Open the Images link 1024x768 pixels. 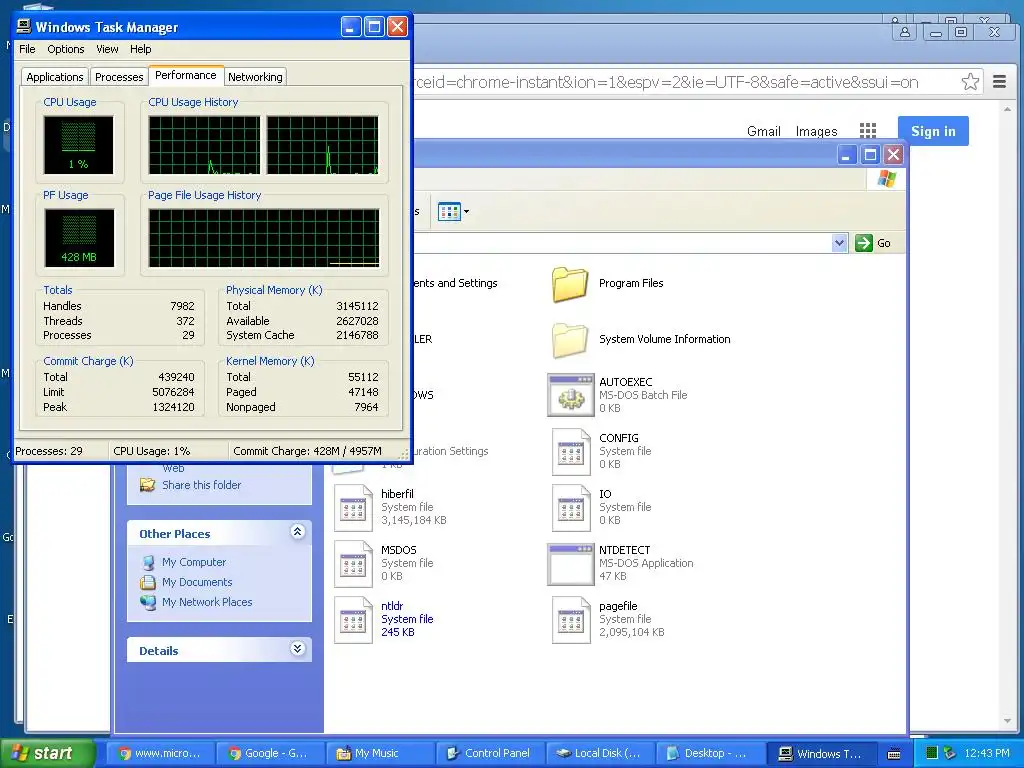816,131
